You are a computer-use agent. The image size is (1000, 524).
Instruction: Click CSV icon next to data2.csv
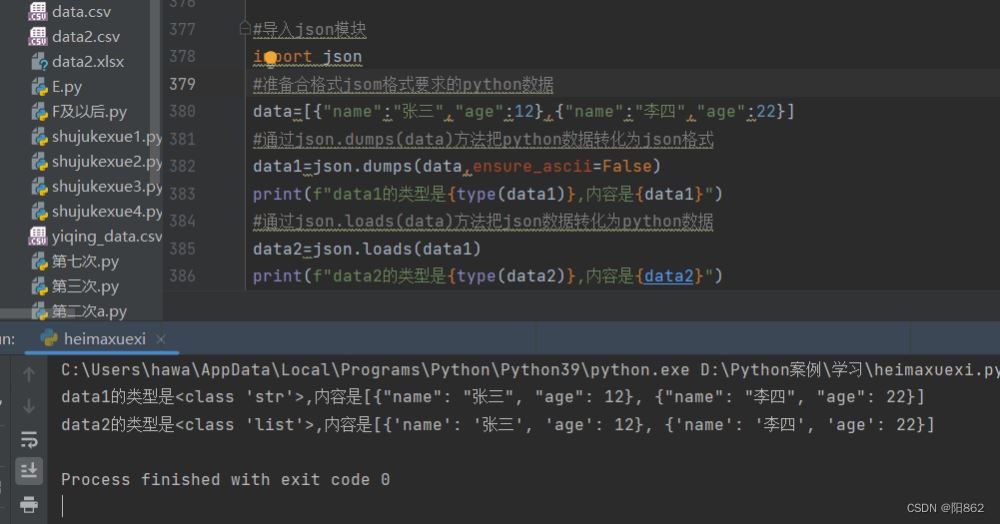[38, 36]
